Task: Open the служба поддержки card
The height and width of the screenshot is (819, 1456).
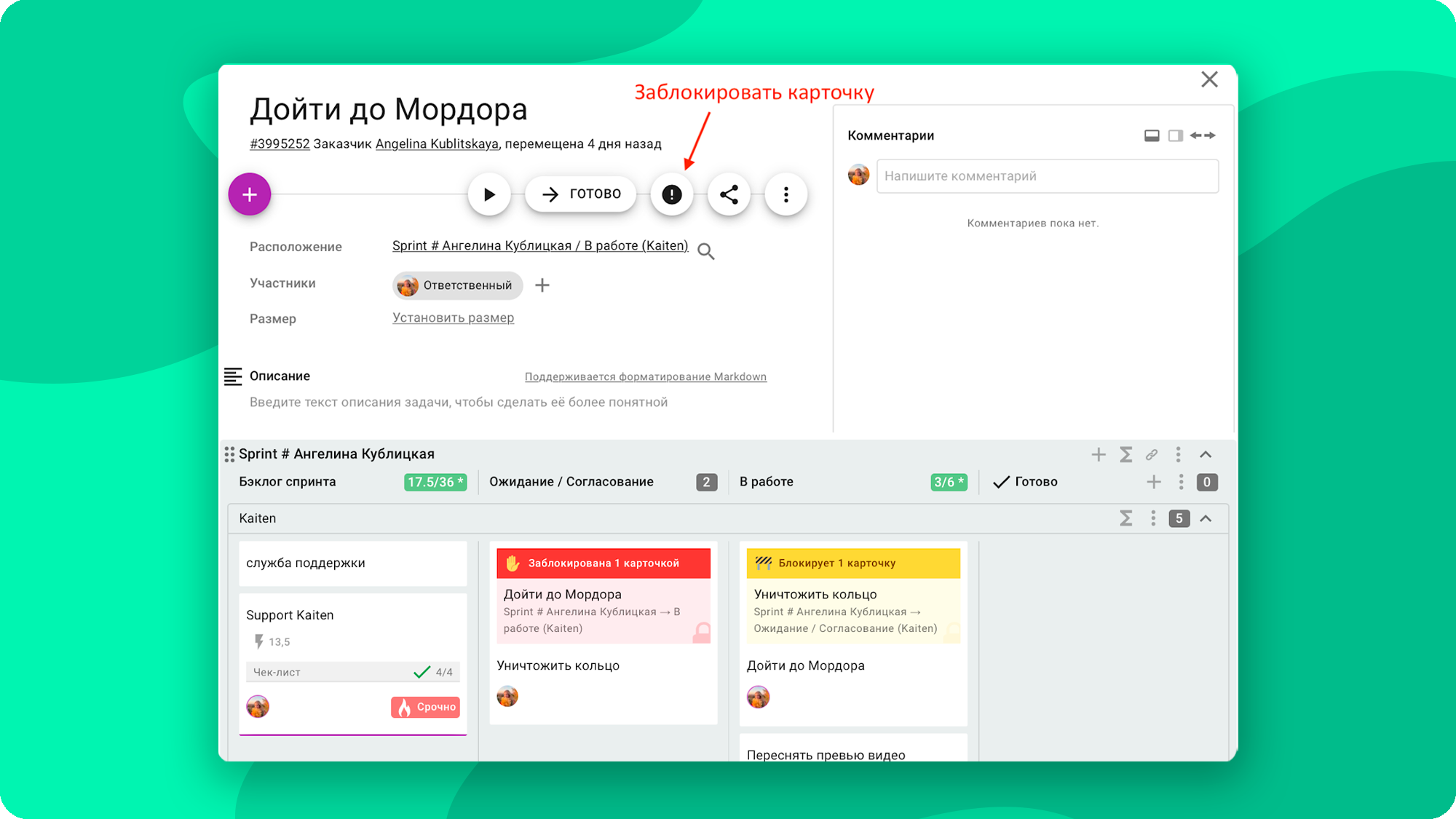Action: [x=353, y=563]
